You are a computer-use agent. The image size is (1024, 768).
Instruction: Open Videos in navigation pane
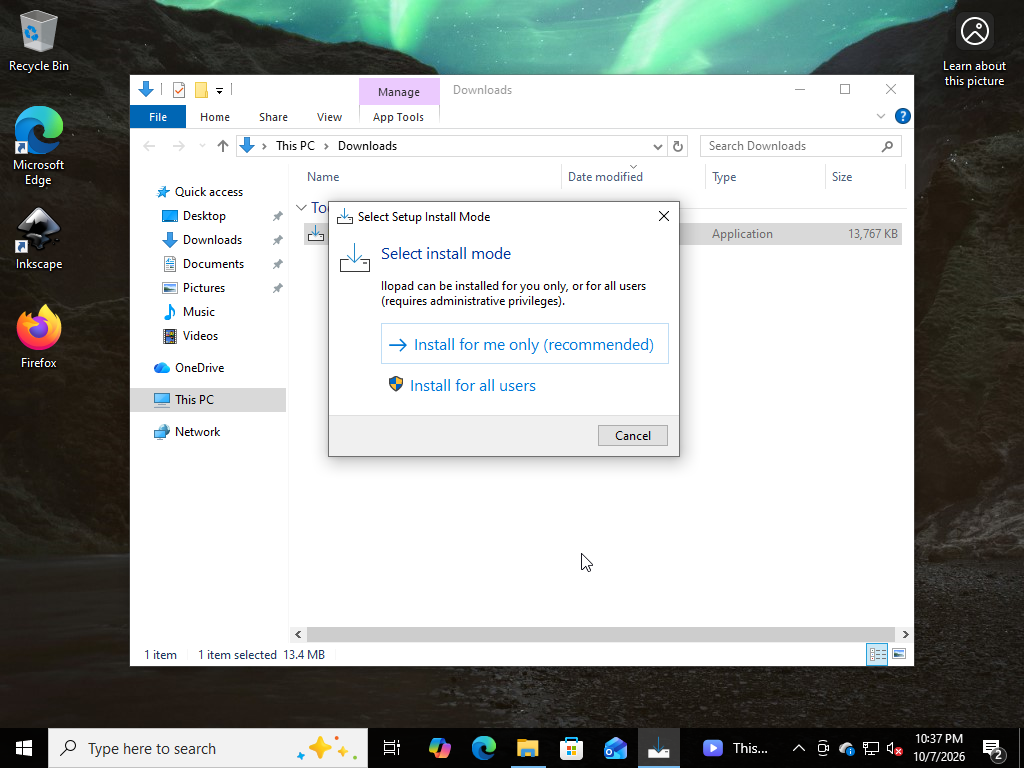[200, 336]
